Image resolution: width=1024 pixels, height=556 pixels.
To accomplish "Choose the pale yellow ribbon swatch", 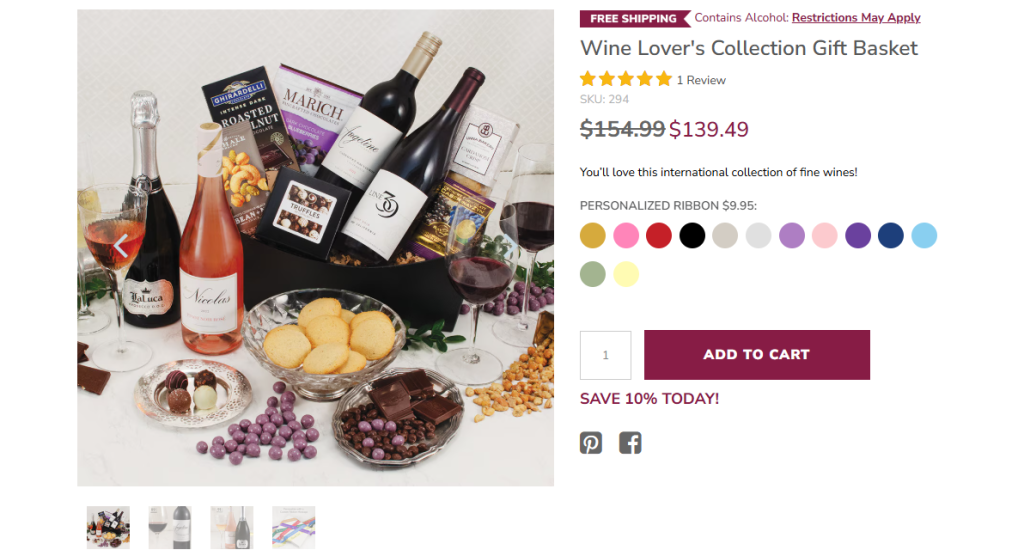I will 626,273.
